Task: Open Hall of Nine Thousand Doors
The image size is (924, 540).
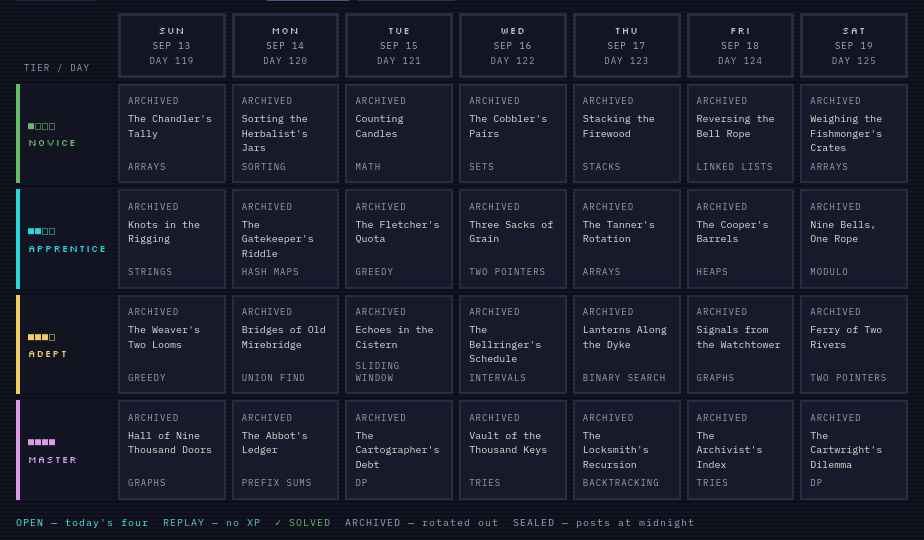Action: (x=171, y=450)
